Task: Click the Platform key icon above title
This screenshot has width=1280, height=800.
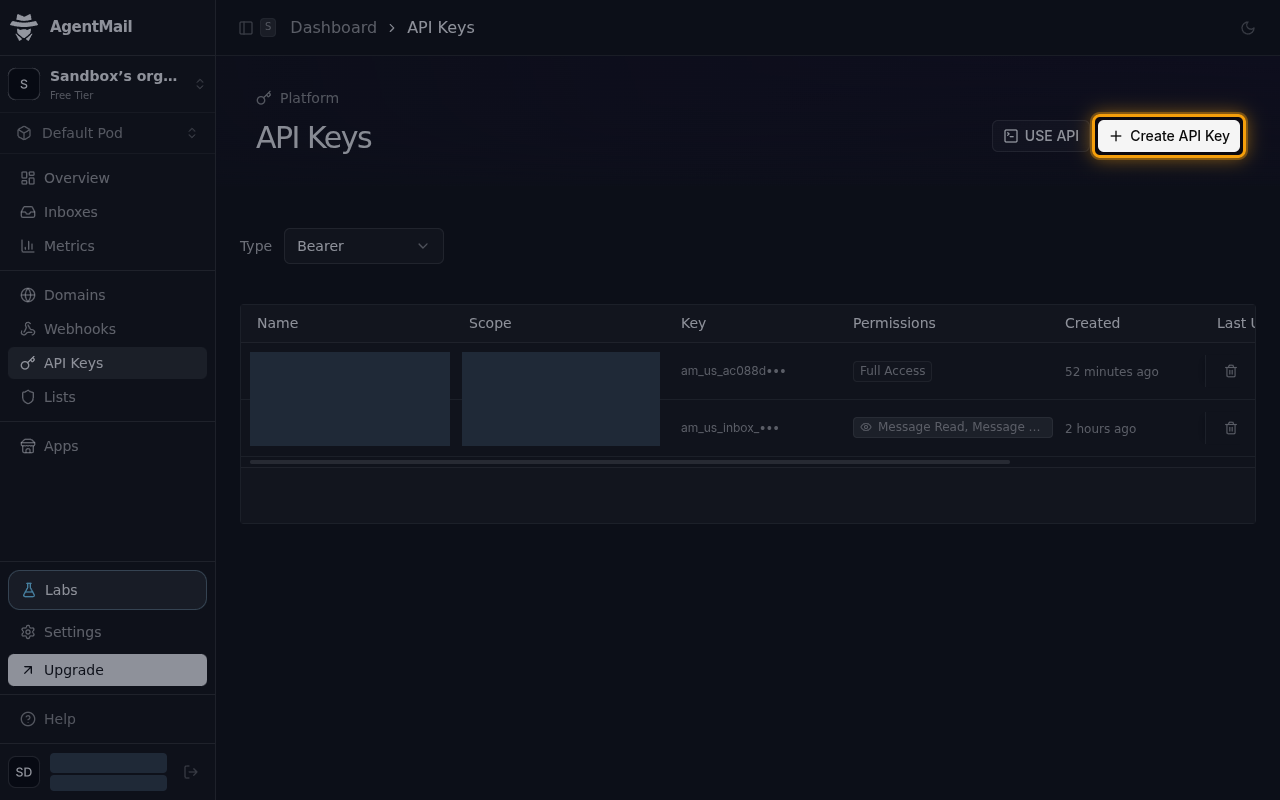Action: 264,98
